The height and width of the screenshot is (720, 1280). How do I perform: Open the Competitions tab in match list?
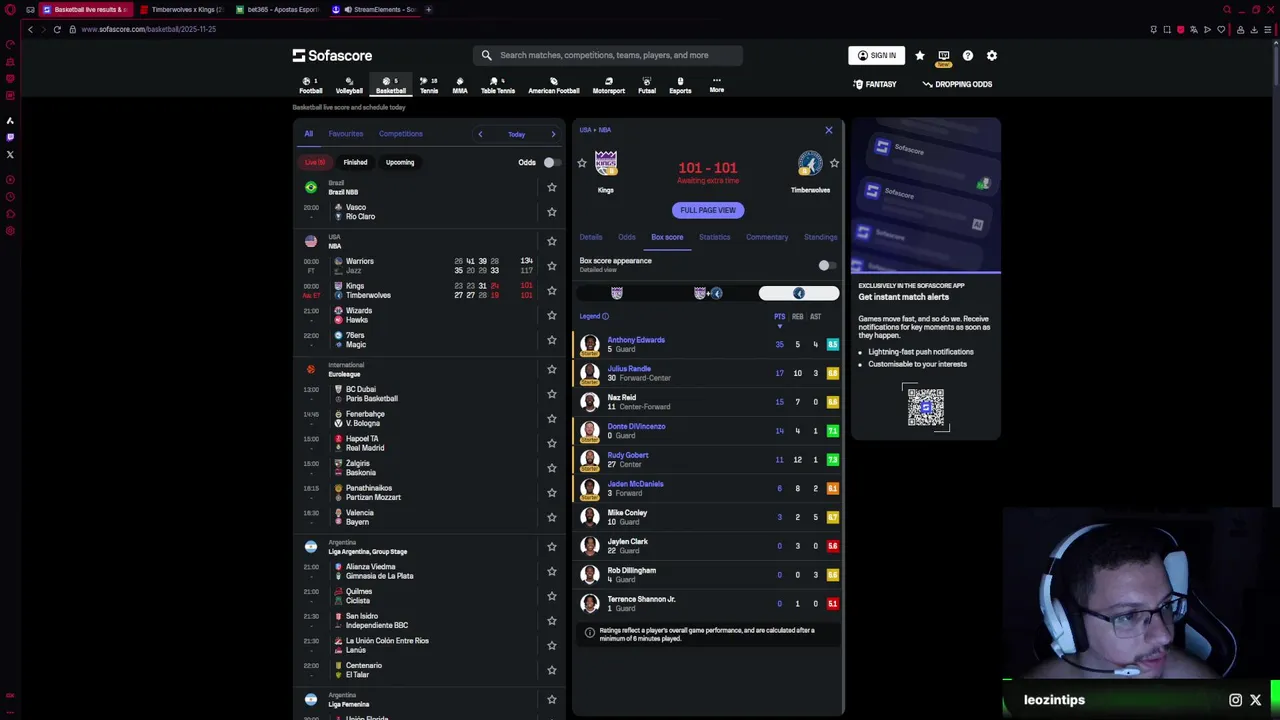pyautogui.click(x=401, y=134)
